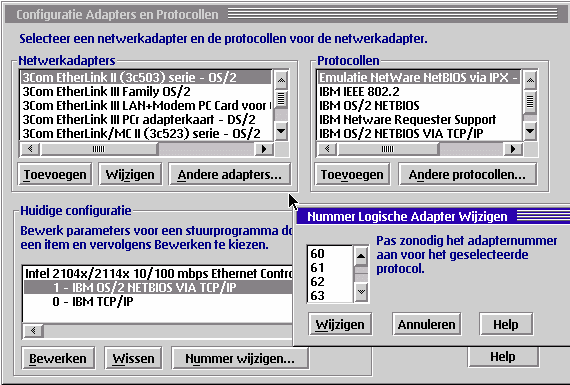This screenshot has height=385, width=570.
Task: Click the Netwerkadapters vertical scrollbar thumb
Action: tap(281, 99)
